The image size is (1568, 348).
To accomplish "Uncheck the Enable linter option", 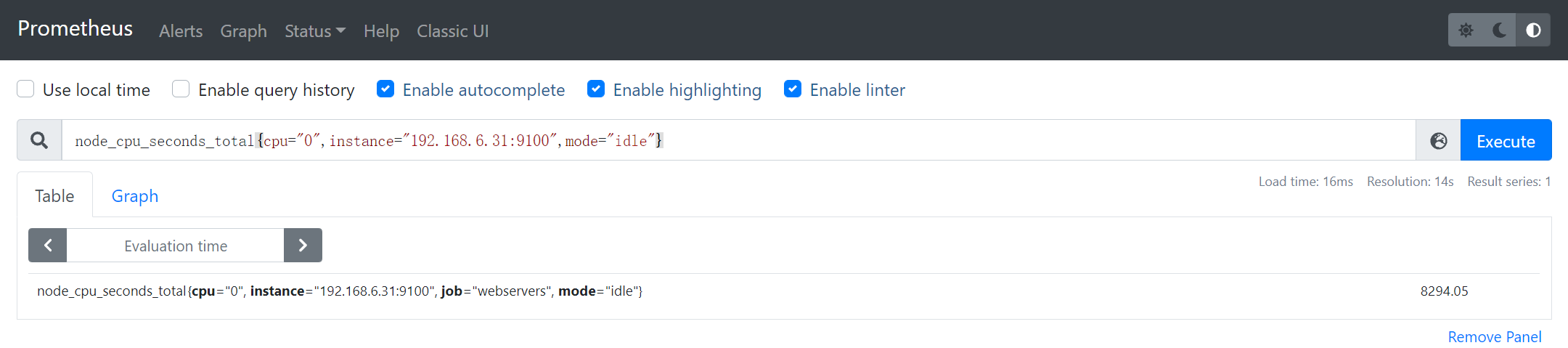I will click(x=793, y=89).
